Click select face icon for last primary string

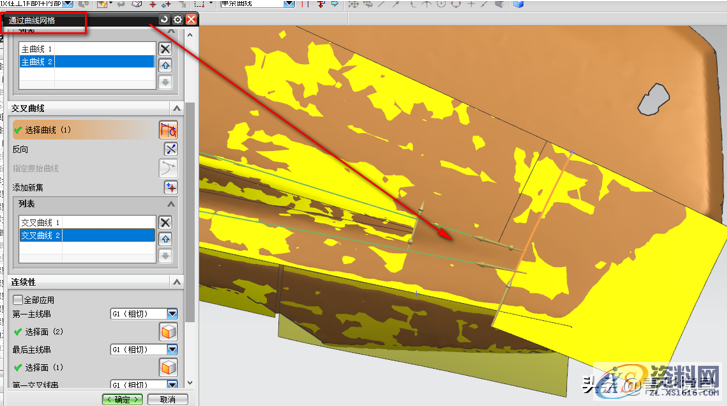(169, 367)
